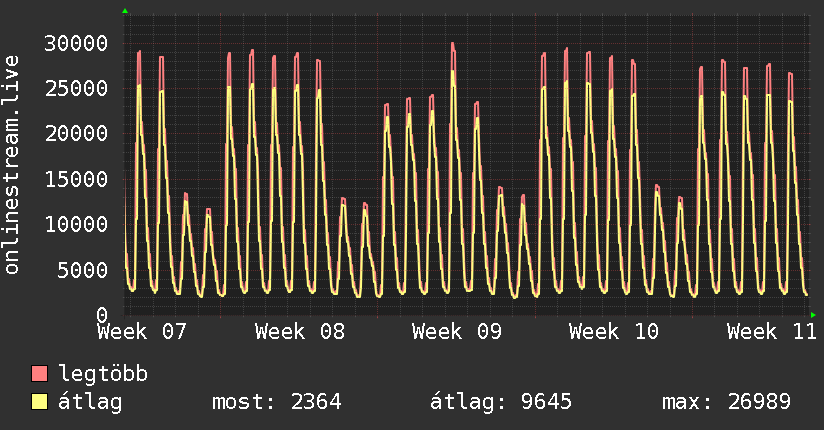Click the 15000 Y-axis value

coord(76,179)
